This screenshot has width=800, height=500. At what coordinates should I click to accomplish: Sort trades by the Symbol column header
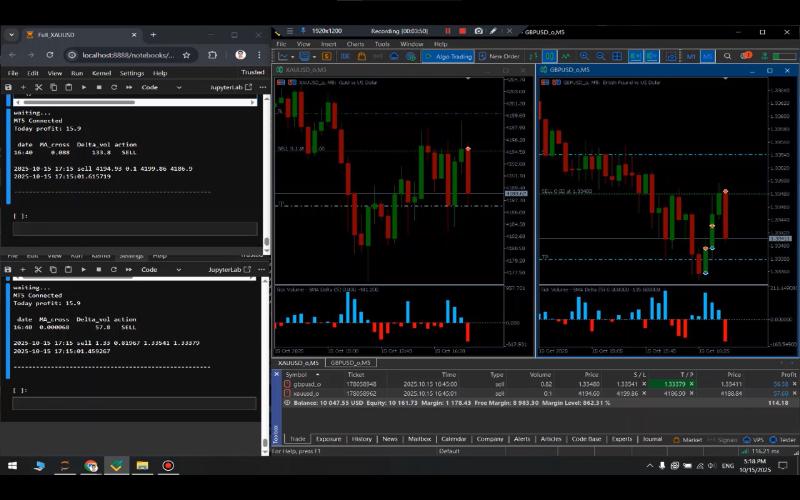point(296,374)
